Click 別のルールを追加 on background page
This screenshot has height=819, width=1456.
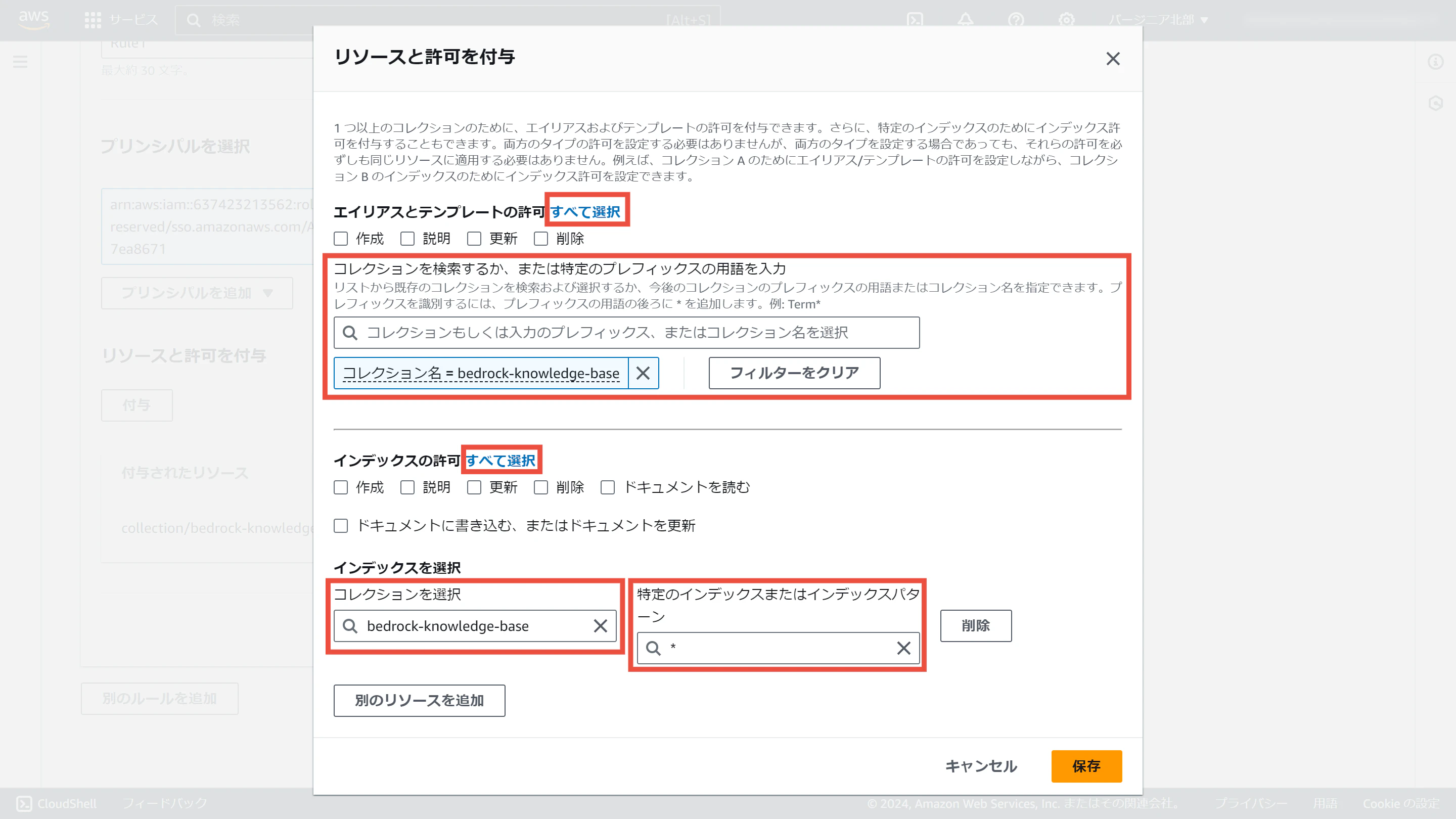159,699
